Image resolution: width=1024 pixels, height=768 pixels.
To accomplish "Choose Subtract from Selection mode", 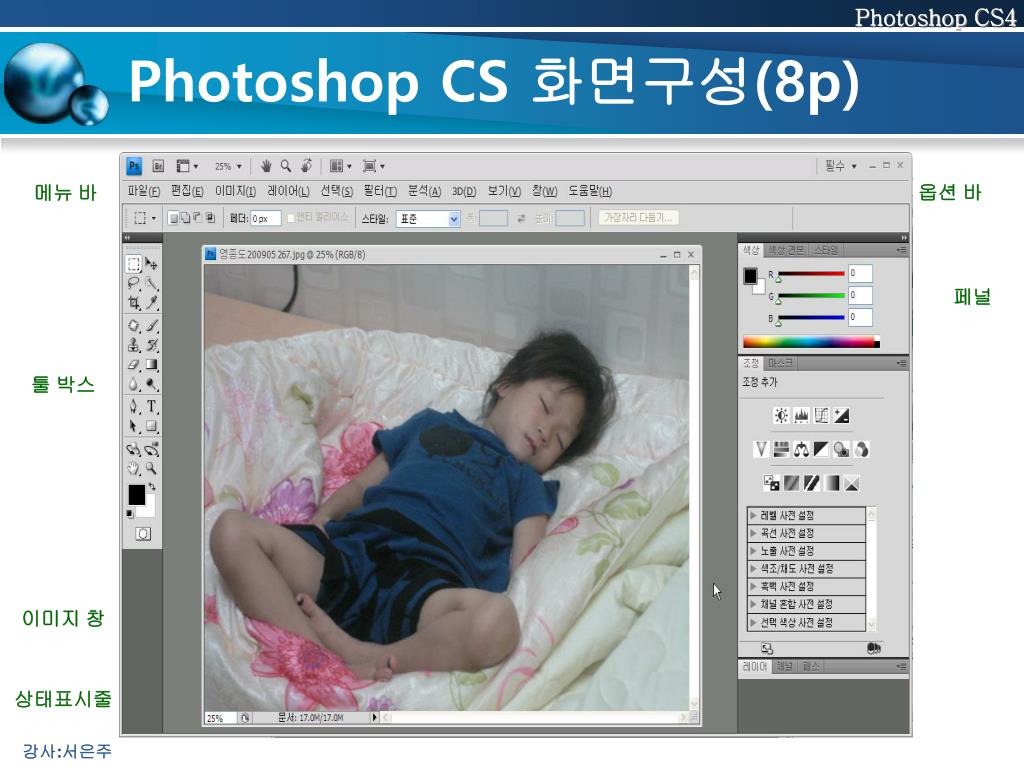I will [198, 217].
